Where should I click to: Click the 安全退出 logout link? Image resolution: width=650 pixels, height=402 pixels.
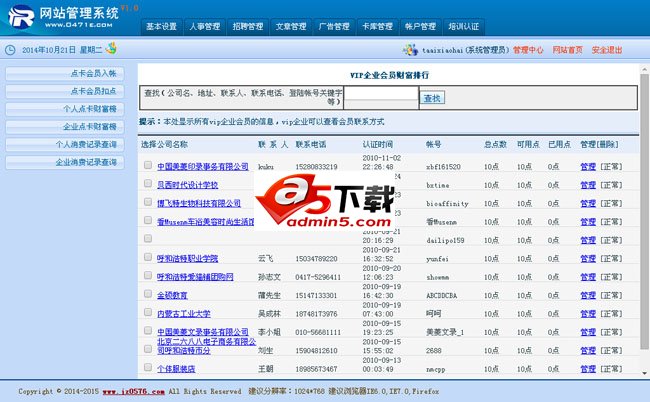click(x=607, y=50)
